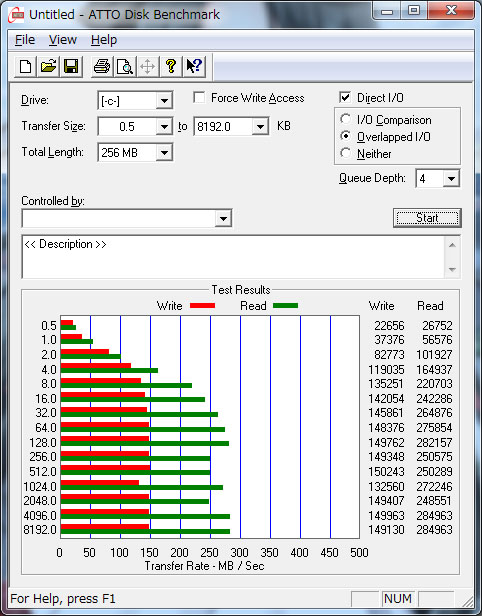Uncheck the Direct I/O checkbox
The width and height of the screenshot is (482, 616).
345,97
